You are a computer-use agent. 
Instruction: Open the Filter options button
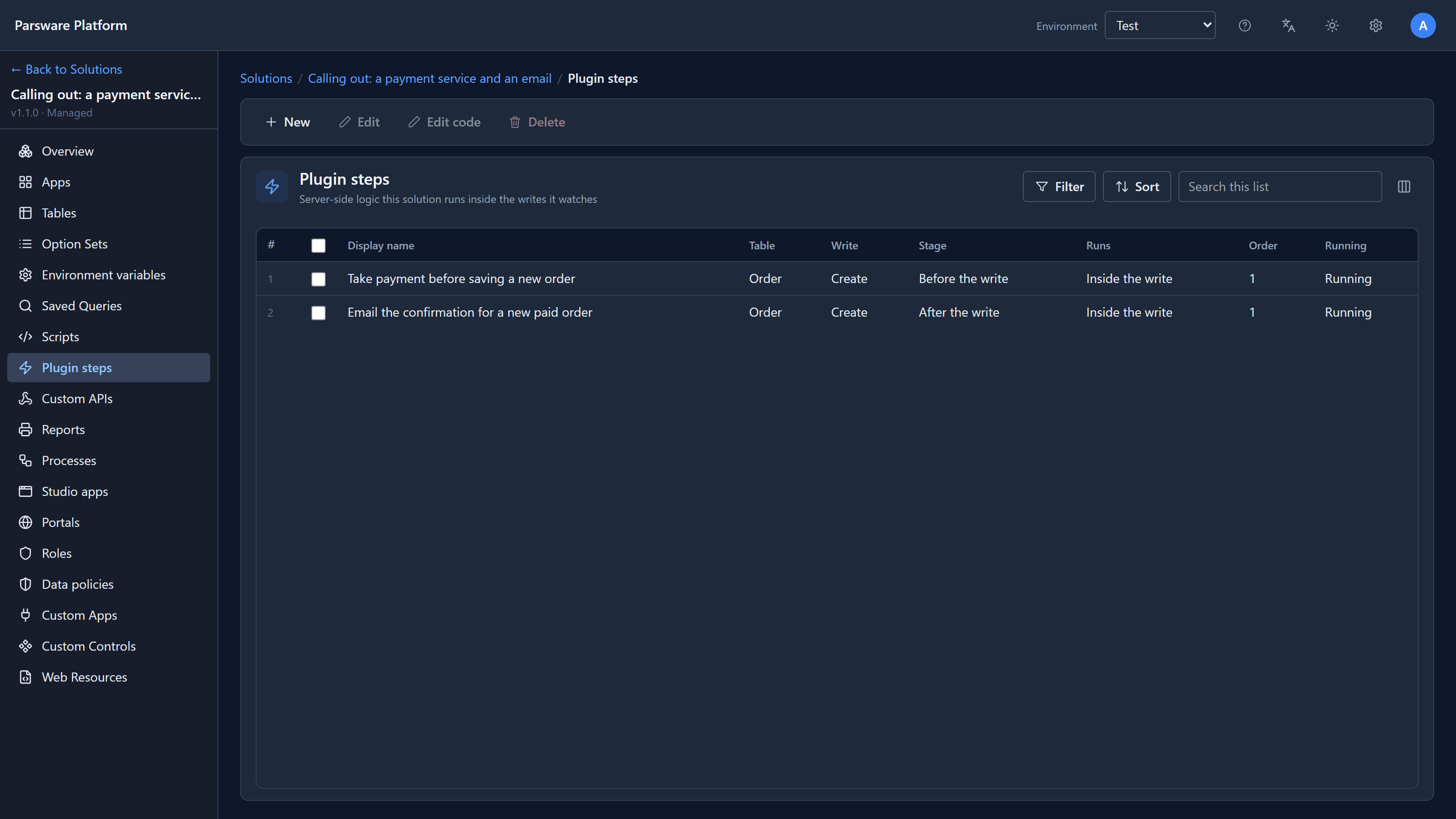pyautogui.click(x=1059, y=187)
